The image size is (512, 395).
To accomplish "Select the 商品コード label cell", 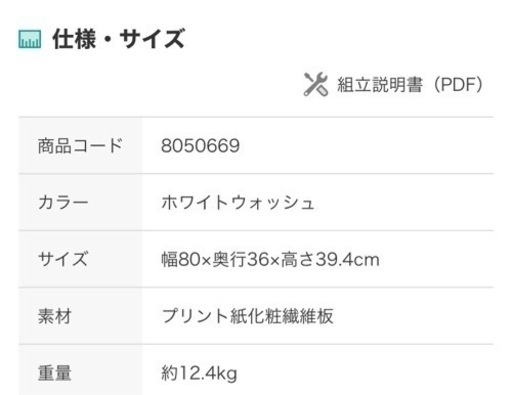I will click(80, 146).
